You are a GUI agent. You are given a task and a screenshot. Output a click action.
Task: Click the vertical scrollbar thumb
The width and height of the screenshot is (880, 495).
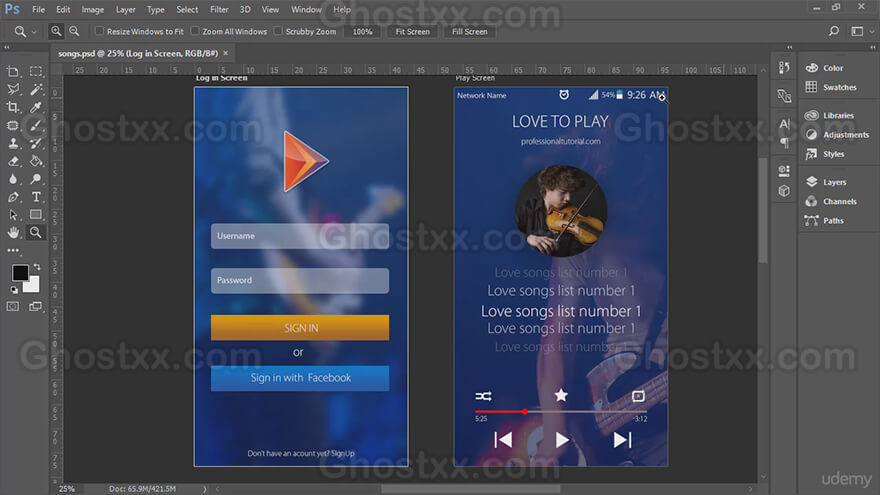[763, 210]
